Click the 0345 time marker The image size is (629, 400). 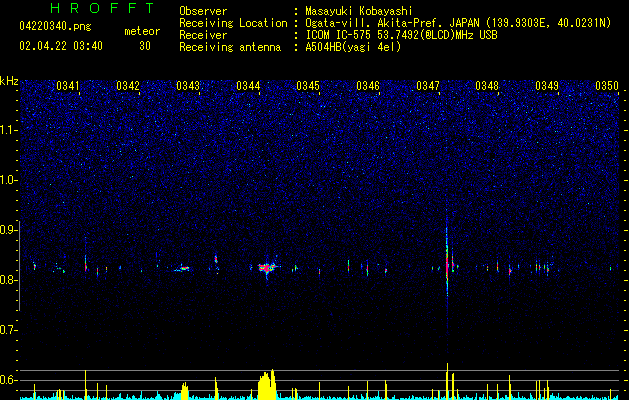click(308, 86)
